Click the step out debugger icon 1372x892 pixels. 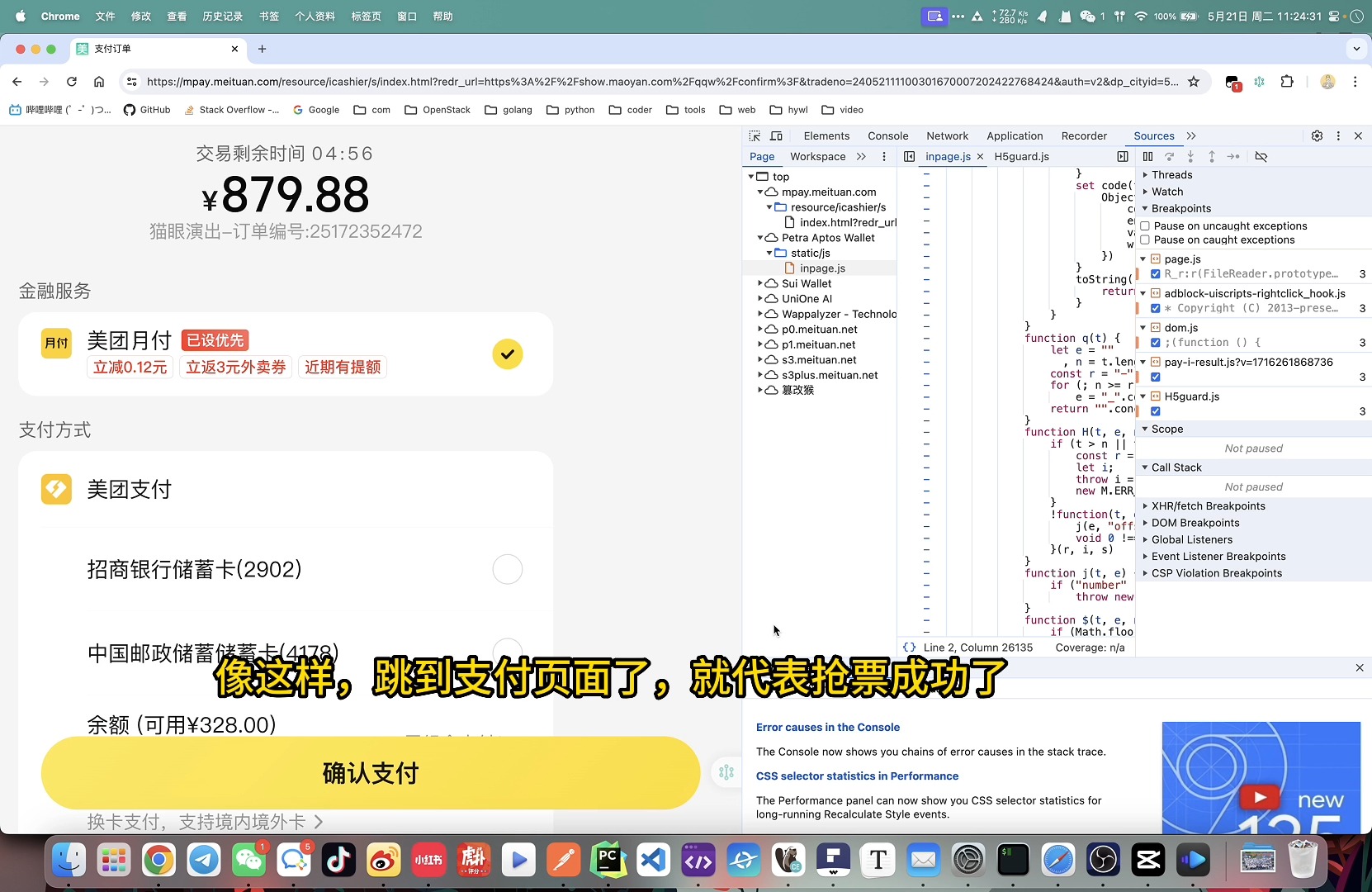click(x=1211, y=157)
